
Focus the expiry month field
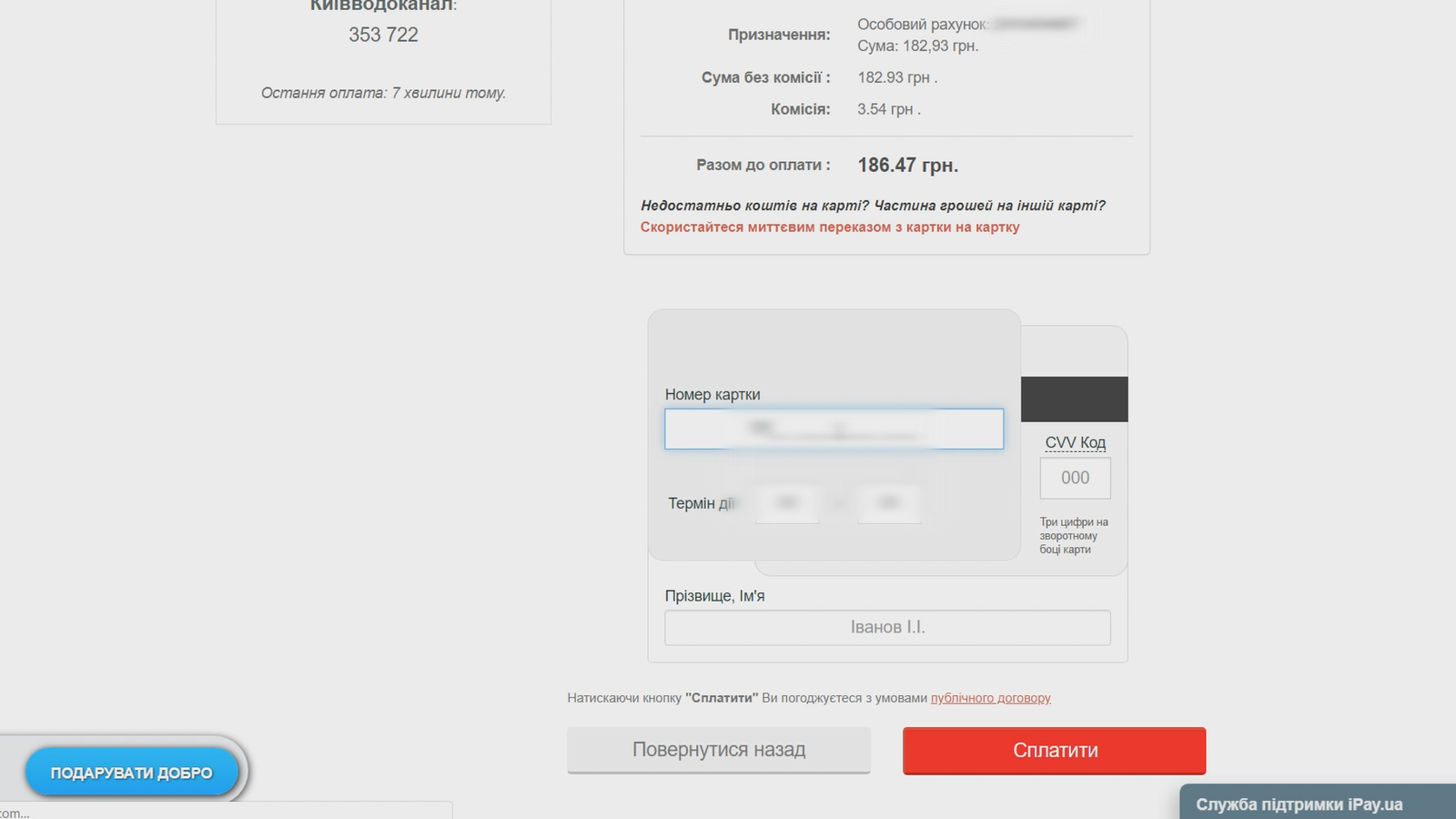click(787, 503)
